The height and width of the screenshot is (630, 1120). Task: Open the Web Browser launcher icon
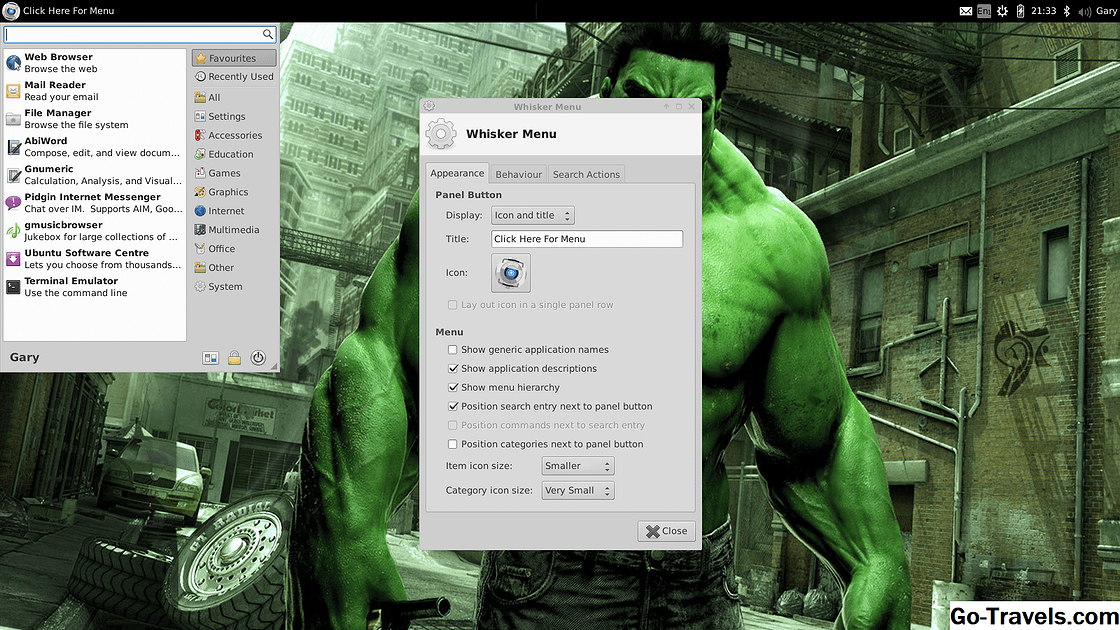pos(13,63)
